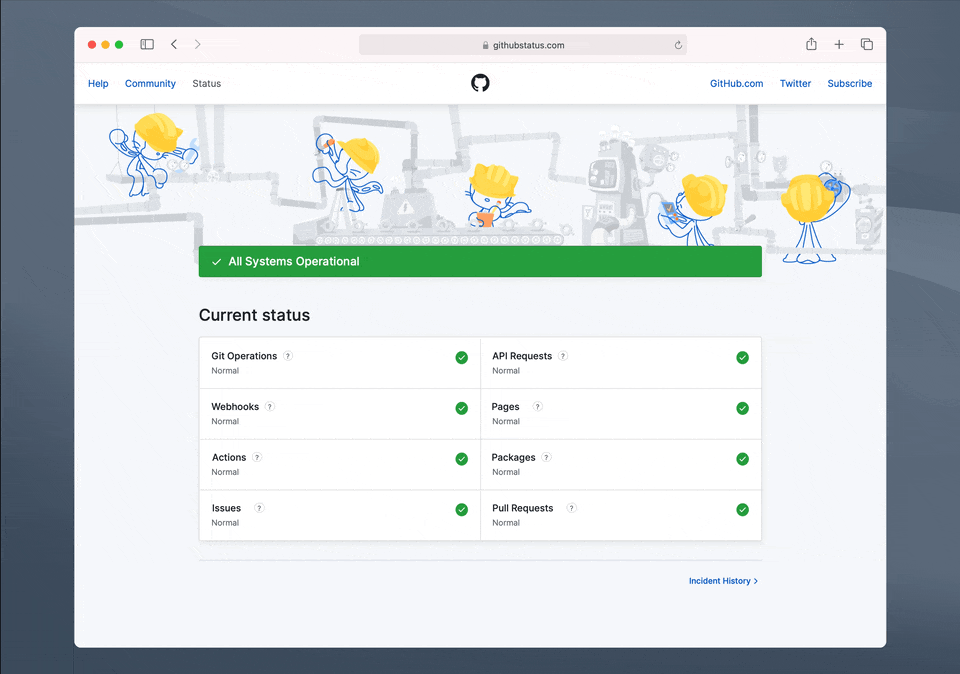
Task: Reload the page with refresh icon
Action: click(678, 45)
